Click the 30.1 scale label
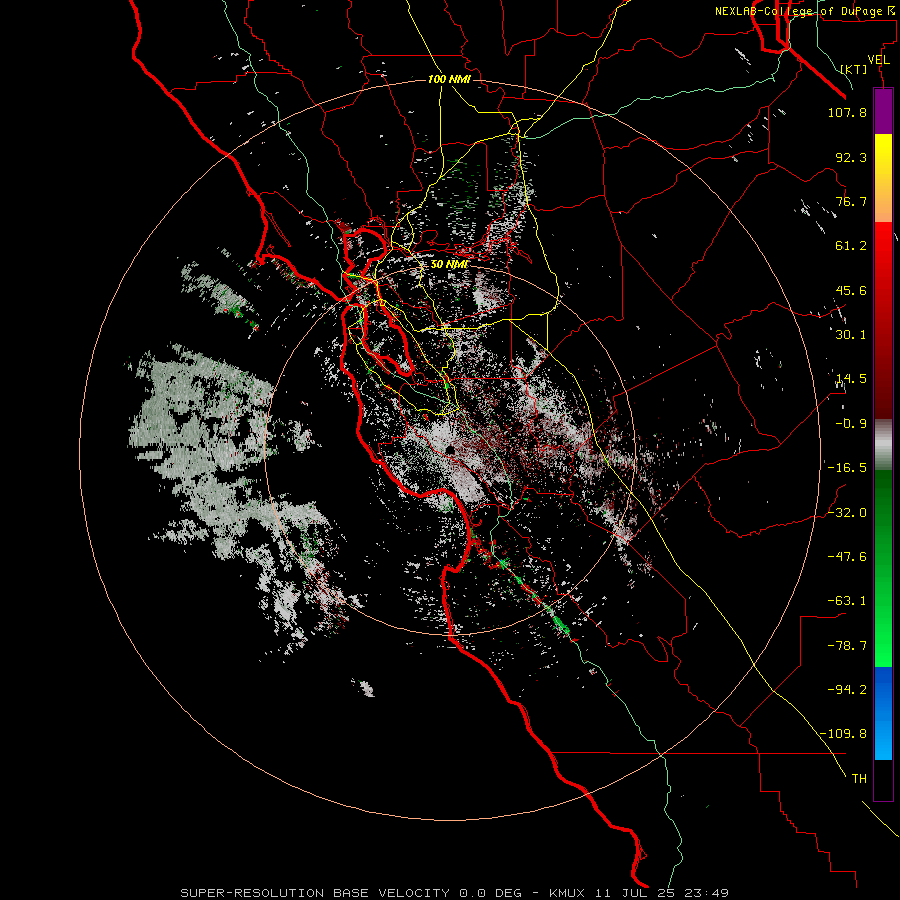This screenshot has width=900, height=900. [851, 335]
